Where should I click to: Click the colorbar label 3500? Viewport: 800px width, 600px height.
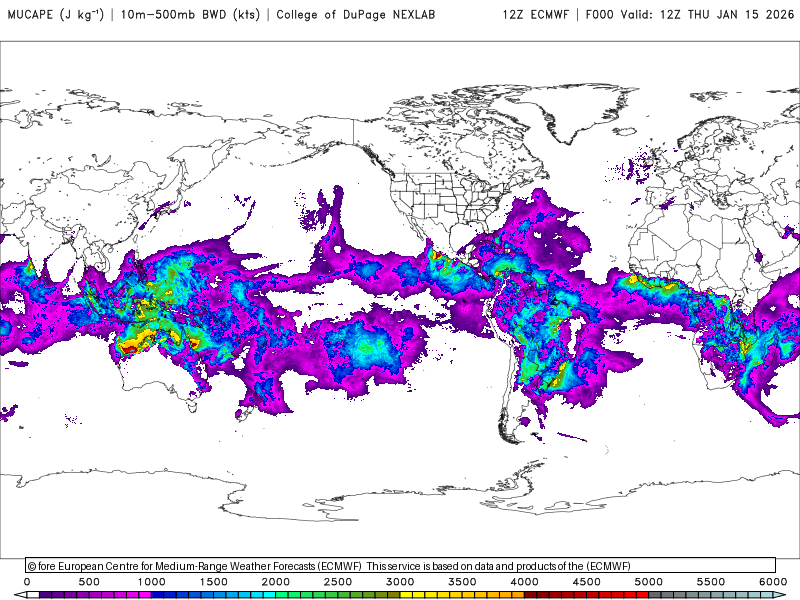[x=462, y=582]
